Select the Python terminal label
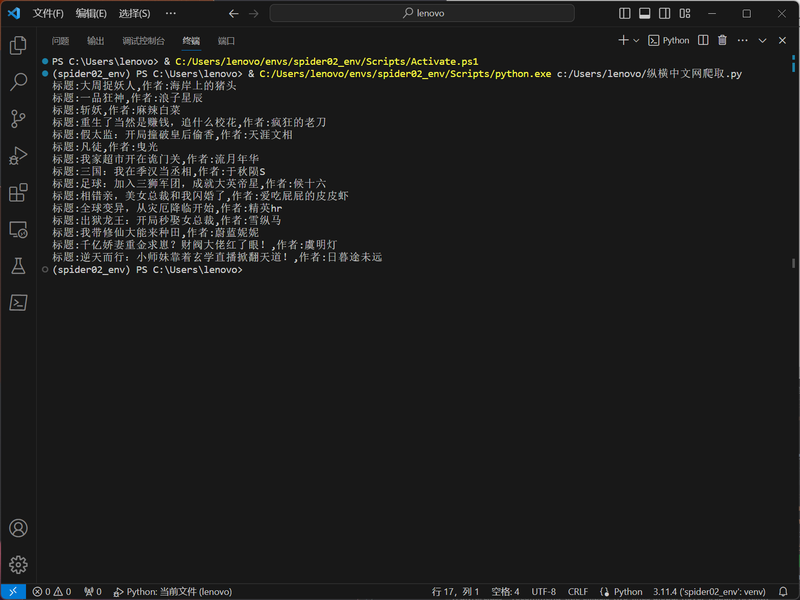 669,40
